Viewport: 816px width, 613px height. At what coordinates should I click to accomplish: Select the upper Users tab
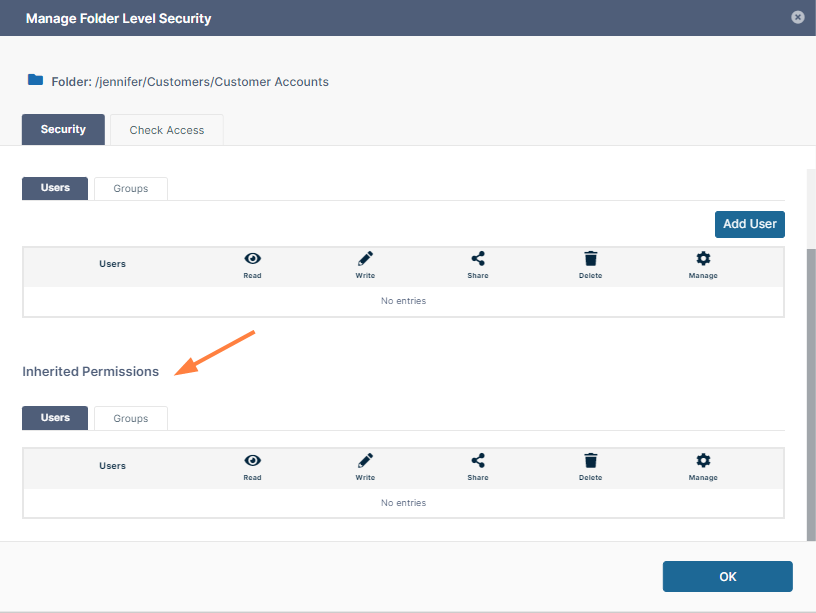point(55,188)
